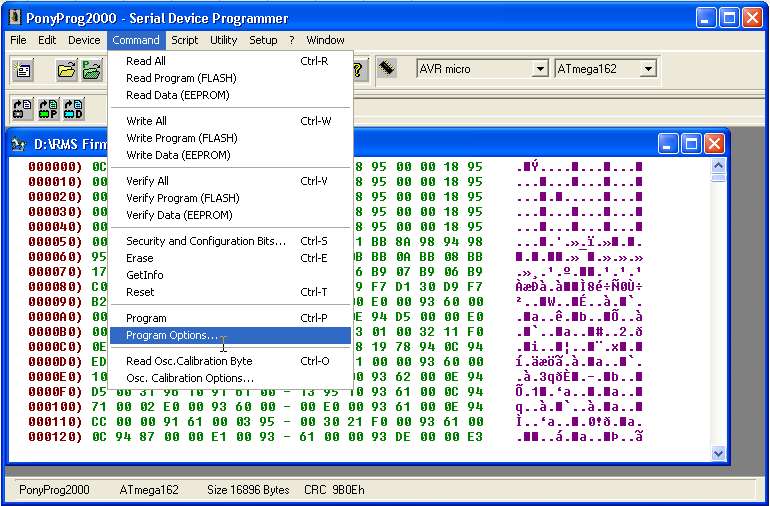Select Verify All menu entry
Screen dimensions: 770x506
[147, 181]
